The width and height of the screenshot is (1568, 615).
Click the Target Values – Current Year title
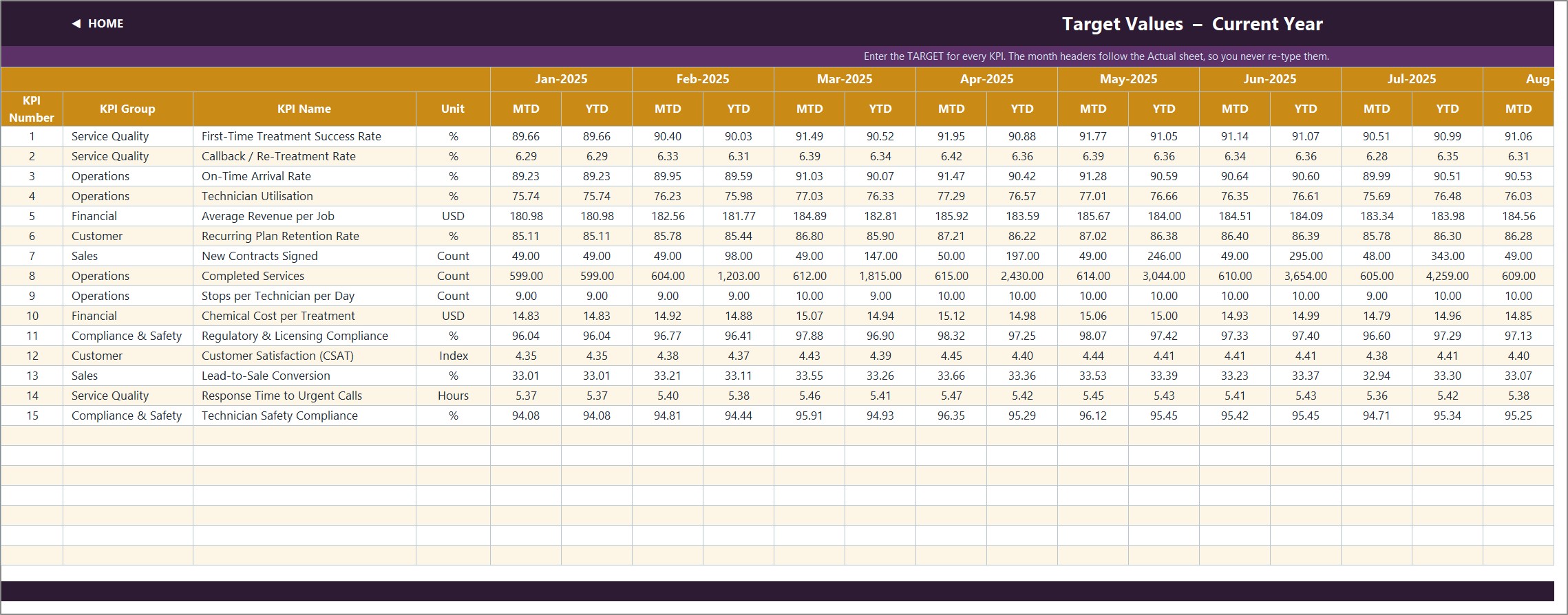click(x=1192, y=24)
